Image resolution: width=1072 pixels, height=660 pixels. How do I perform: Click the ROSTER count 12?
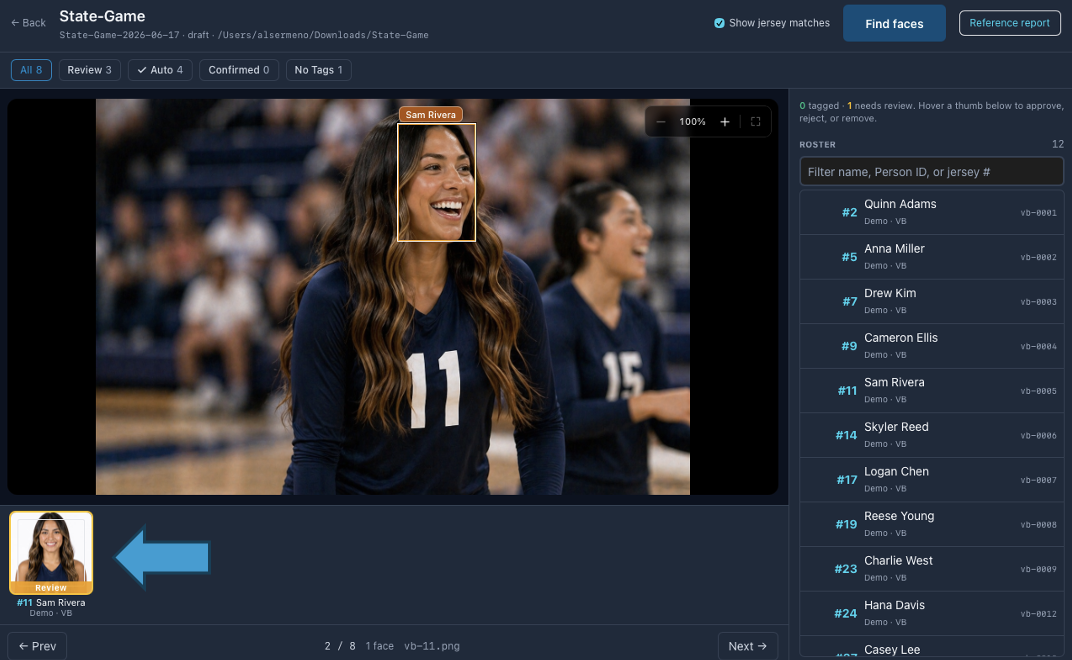click(x=1058, y=144)
